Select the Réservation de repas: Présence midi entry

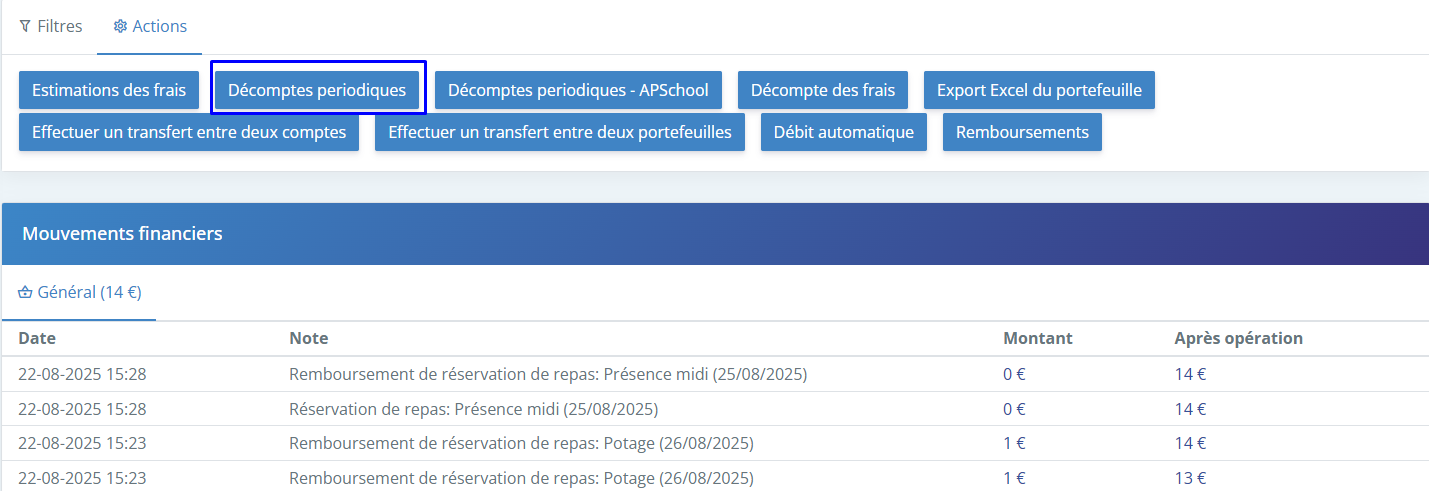coord(473,409)
